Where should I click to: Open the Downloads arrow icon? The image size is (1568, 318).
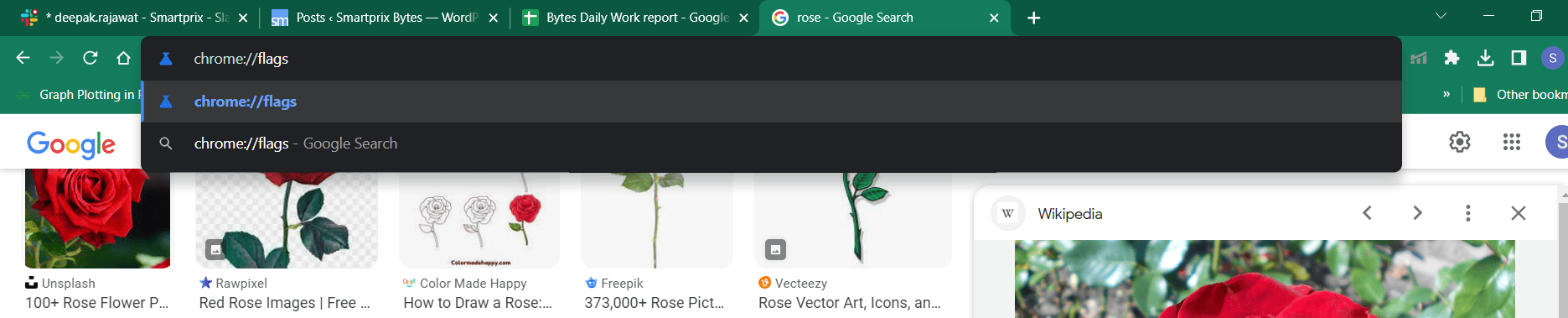tap(1485, 58)
